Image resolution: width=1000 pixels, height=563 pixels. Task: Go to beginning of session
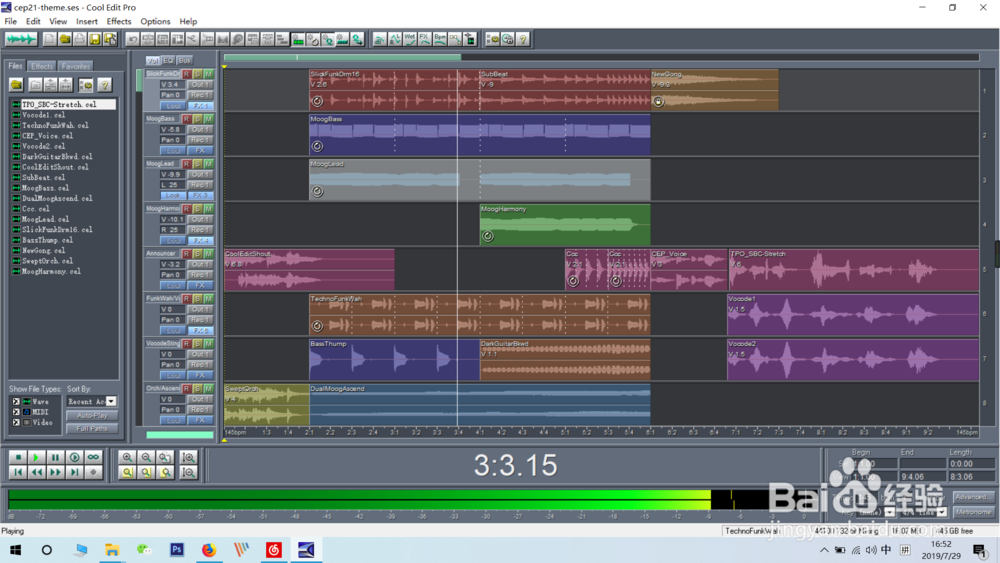click(18, 472)
